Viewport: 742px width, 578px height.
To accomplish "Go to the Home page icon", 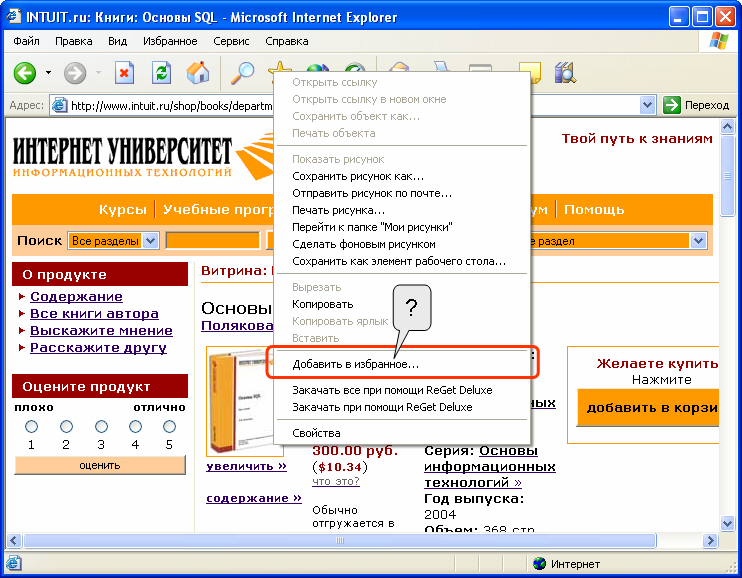I will coord(198,73).
